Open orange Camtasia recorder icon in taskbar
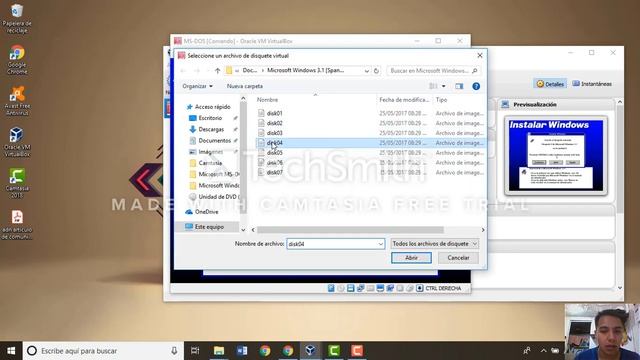 [357, 351]
